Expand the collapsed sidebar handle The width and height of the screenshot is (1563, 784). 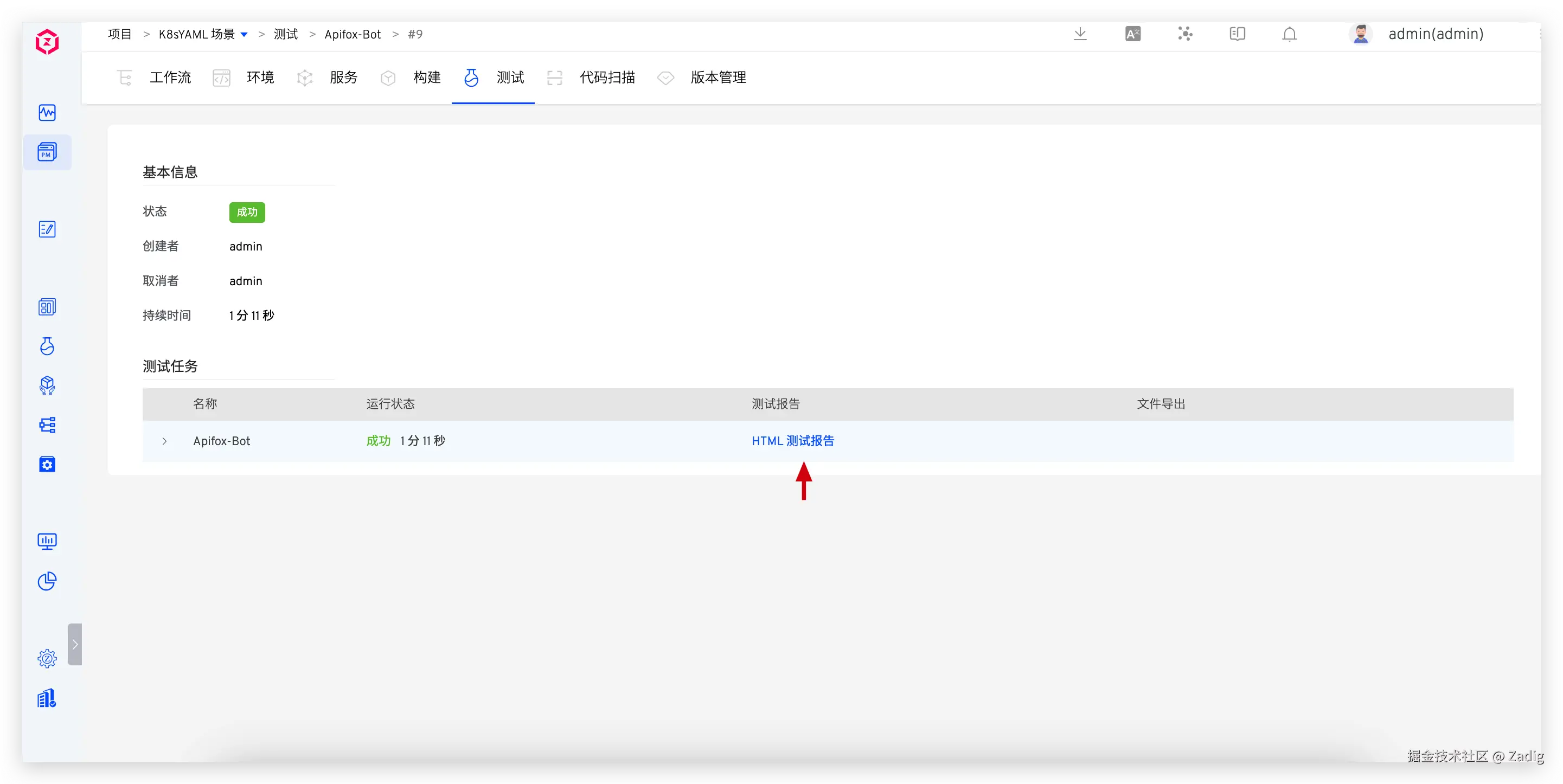point(75,645)
